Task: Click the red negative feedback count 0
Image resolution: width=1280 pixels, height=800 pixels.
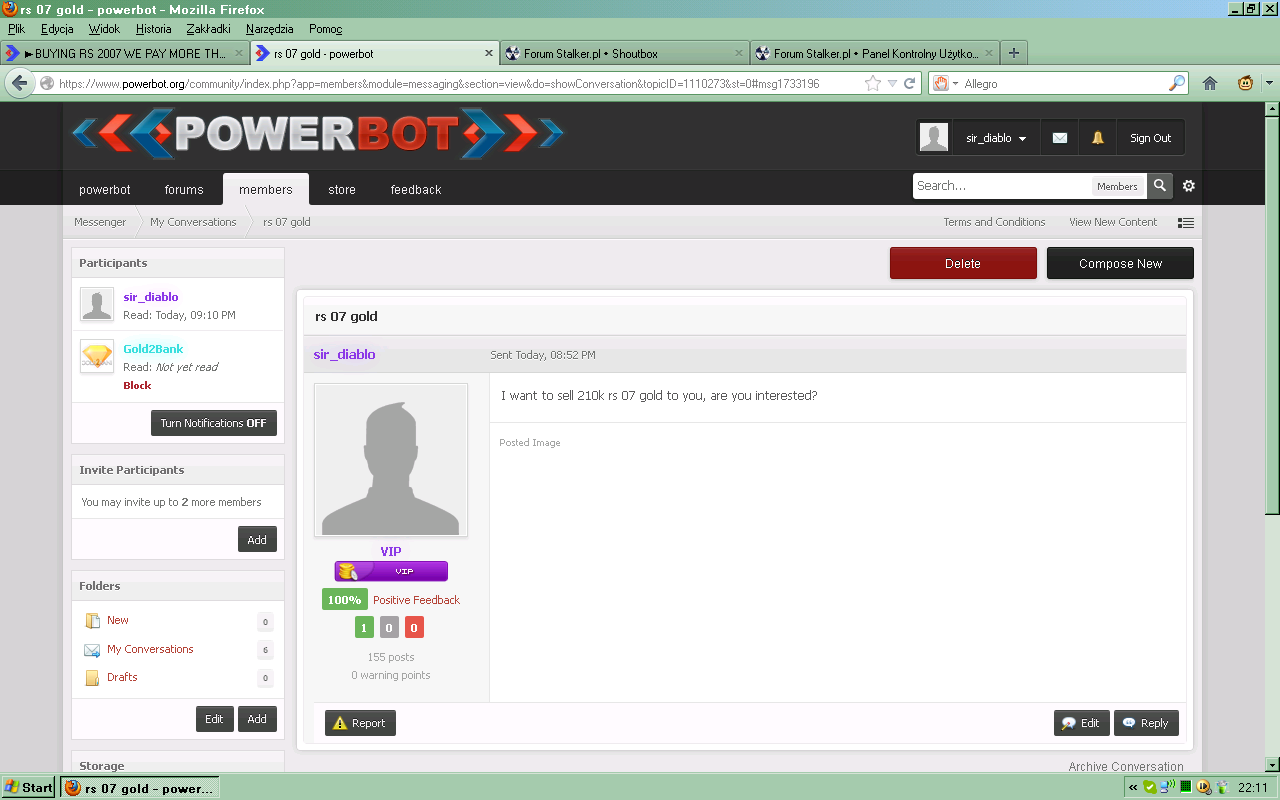Action: [414, 627]
